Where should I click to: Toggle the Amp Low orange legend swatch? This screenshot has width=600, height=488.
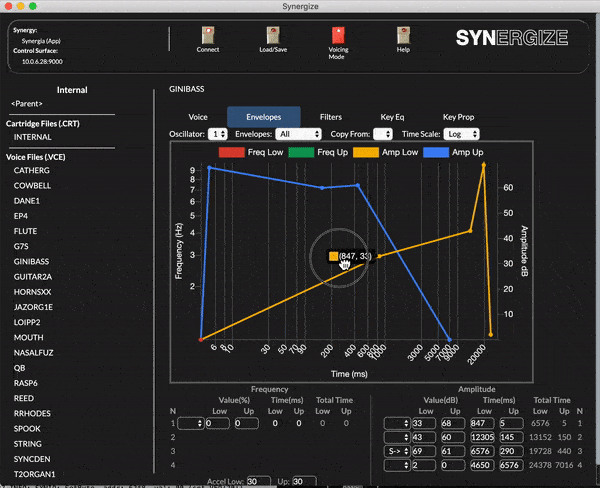[x=366, y=152]
